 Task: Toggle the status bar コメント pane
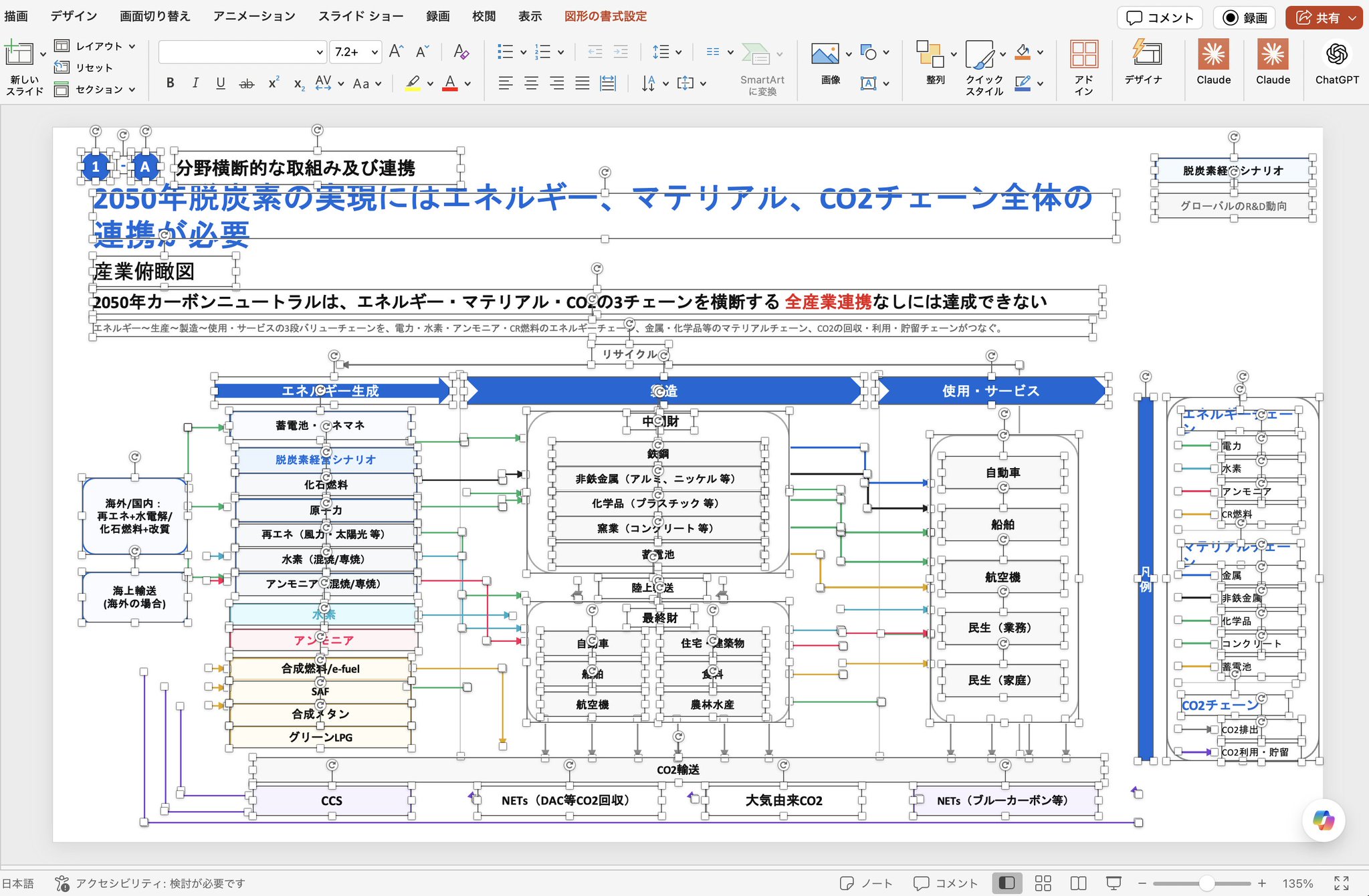[945, 883]
